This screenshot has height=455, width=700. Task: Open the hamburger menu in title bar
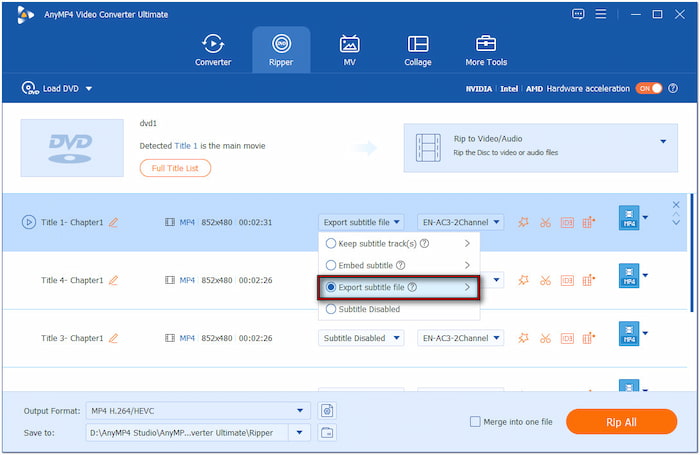601,14
